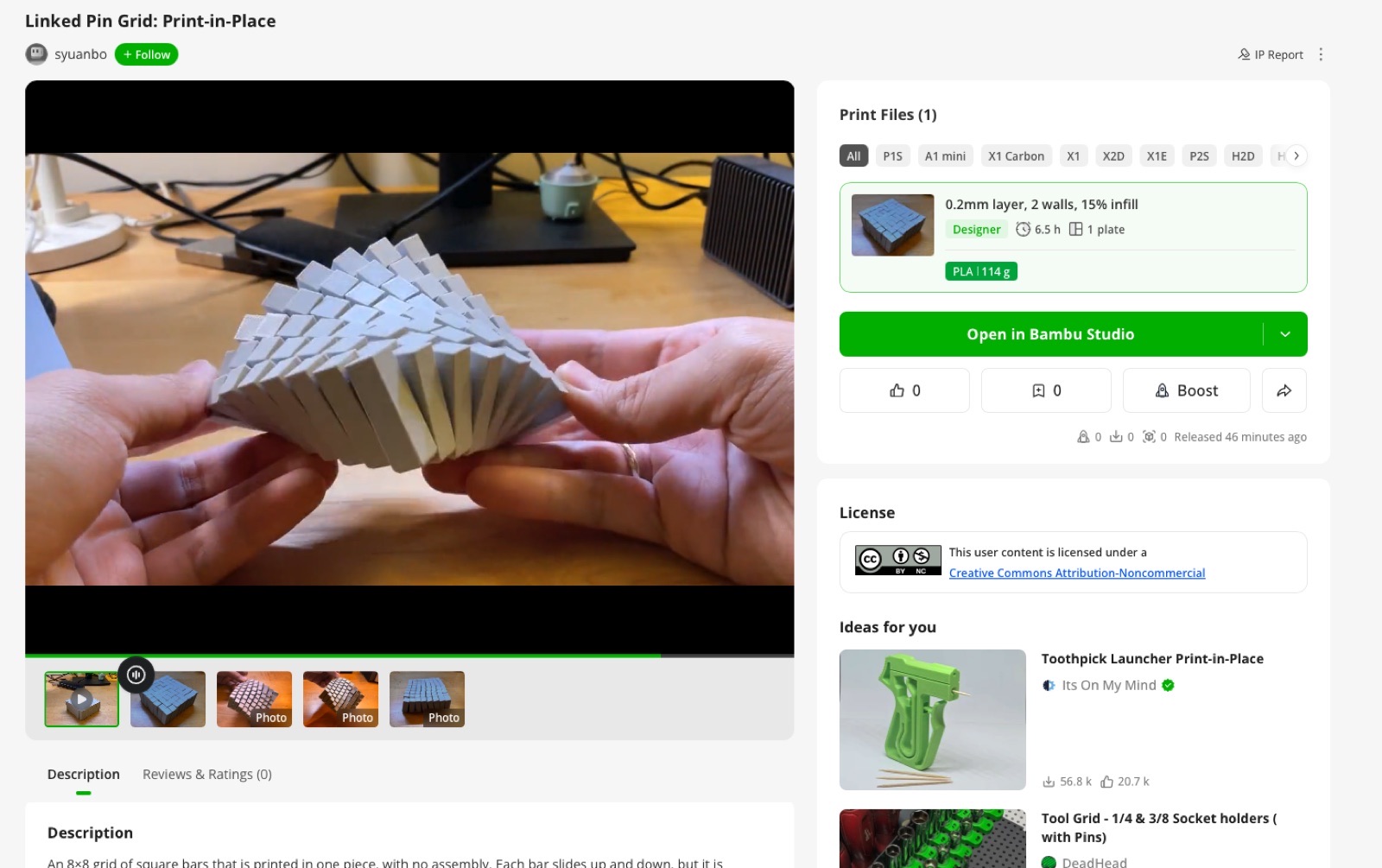Filter print files by H2D
This screenshot has width=1382, height=868.
[x=1243, y=155]
